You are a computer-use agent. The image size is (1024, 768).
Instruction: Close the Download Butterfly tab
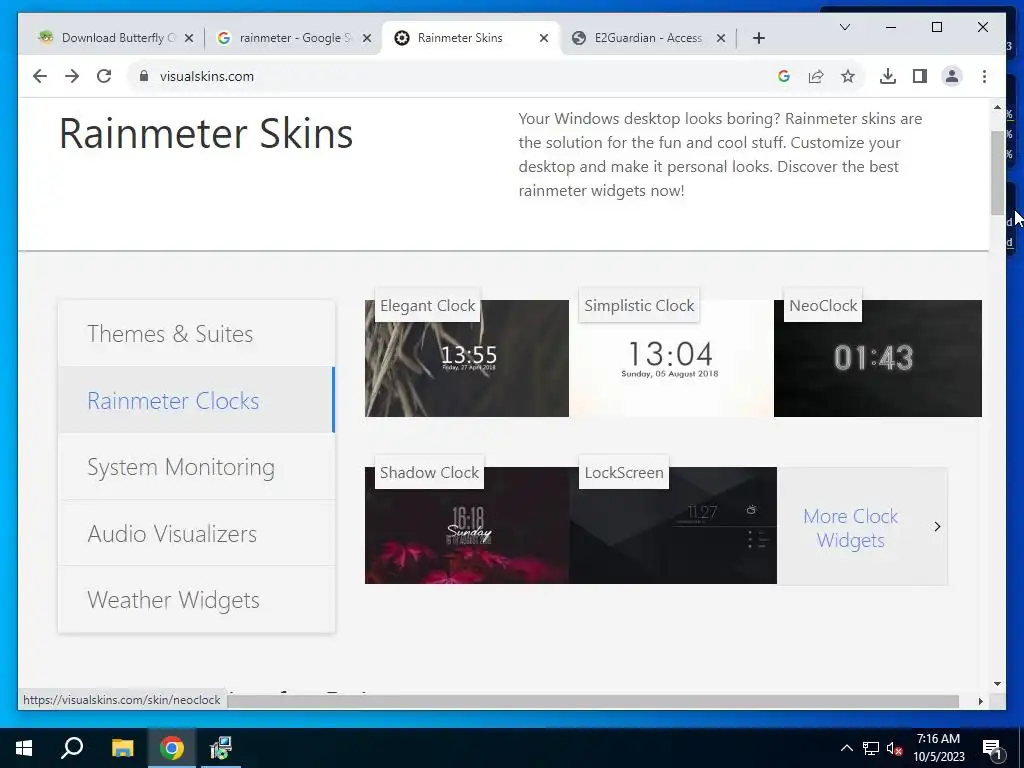189,39
